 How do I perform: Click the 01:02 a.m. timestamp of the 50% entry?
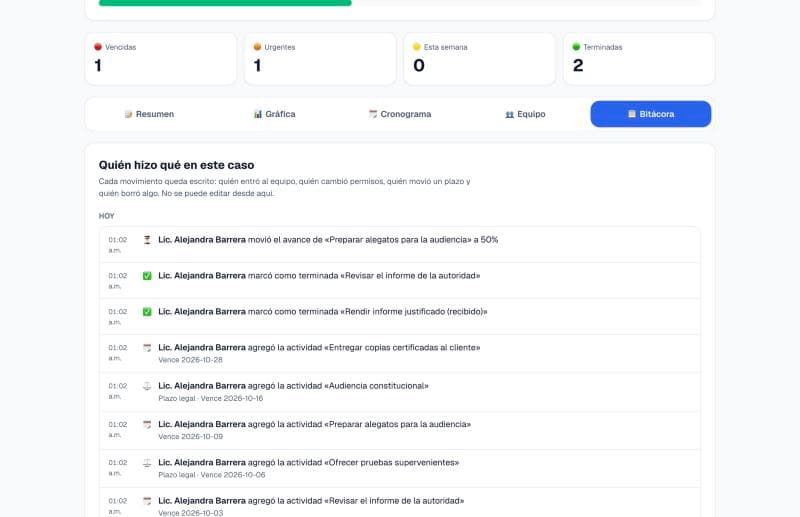pyautogui.click(x=117, y=245)
